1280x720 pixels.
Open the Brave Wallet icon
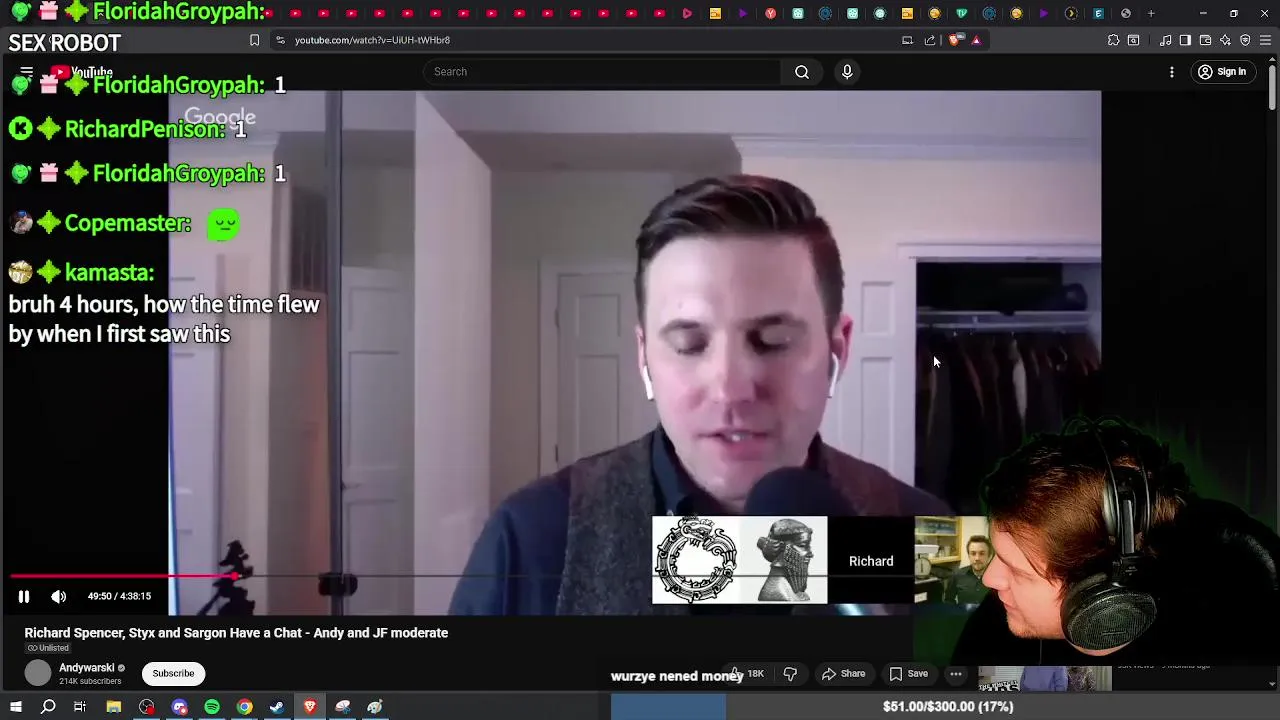pyautogui.click(x=1205, y=40)
